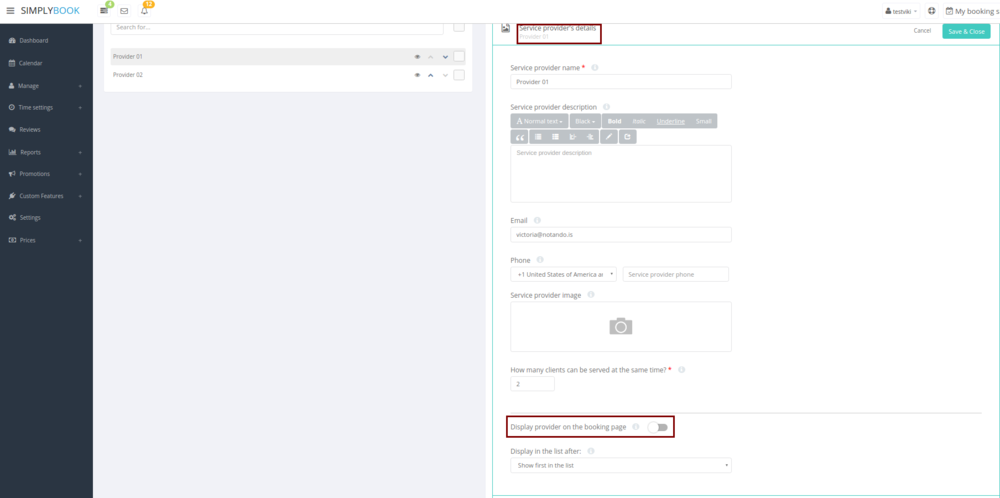Open Dashboard in the sidebar
Screen dimensions: 1000x498
(x=34, y=41)
